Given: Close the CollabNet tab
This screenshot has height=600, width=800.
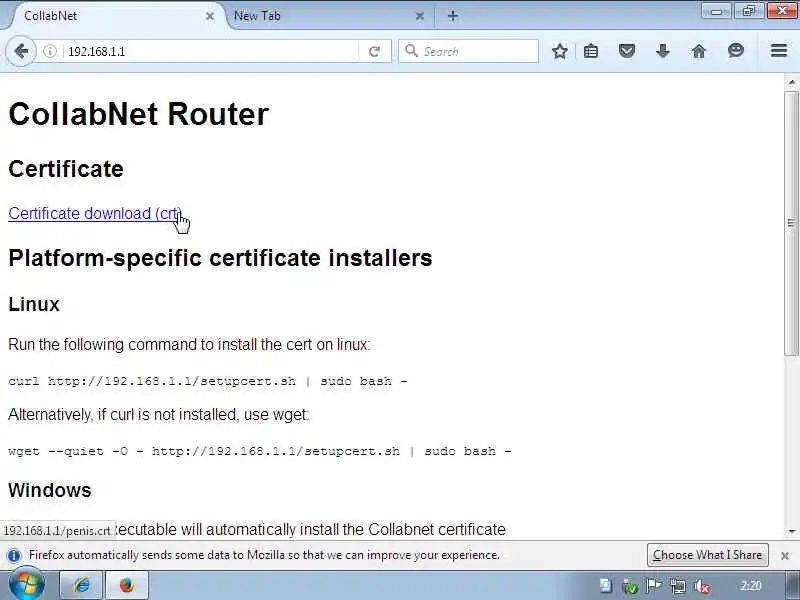Looking at the screenshot, I should tap(210, 16).
